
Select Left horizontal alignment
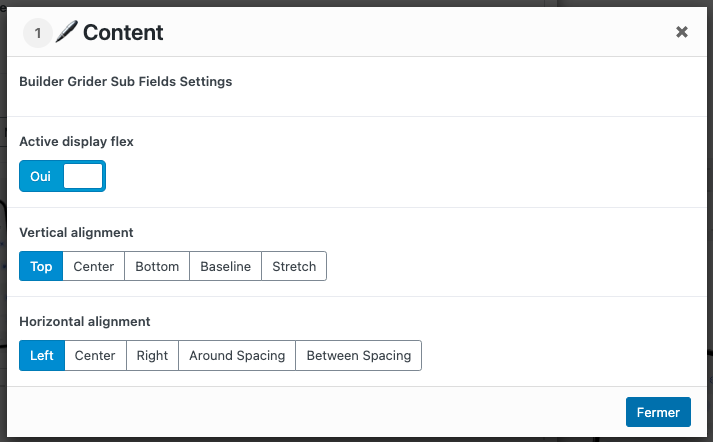tap(42, 355)
